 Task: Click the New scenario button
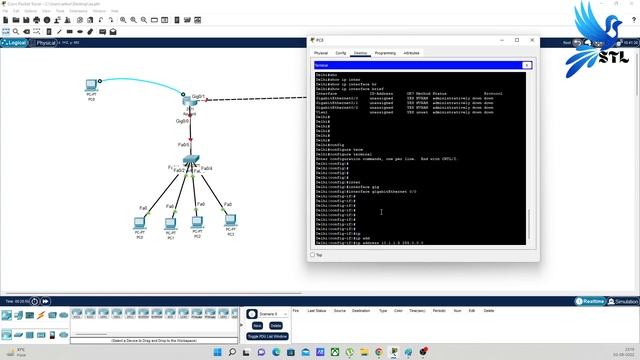(257, 326)
